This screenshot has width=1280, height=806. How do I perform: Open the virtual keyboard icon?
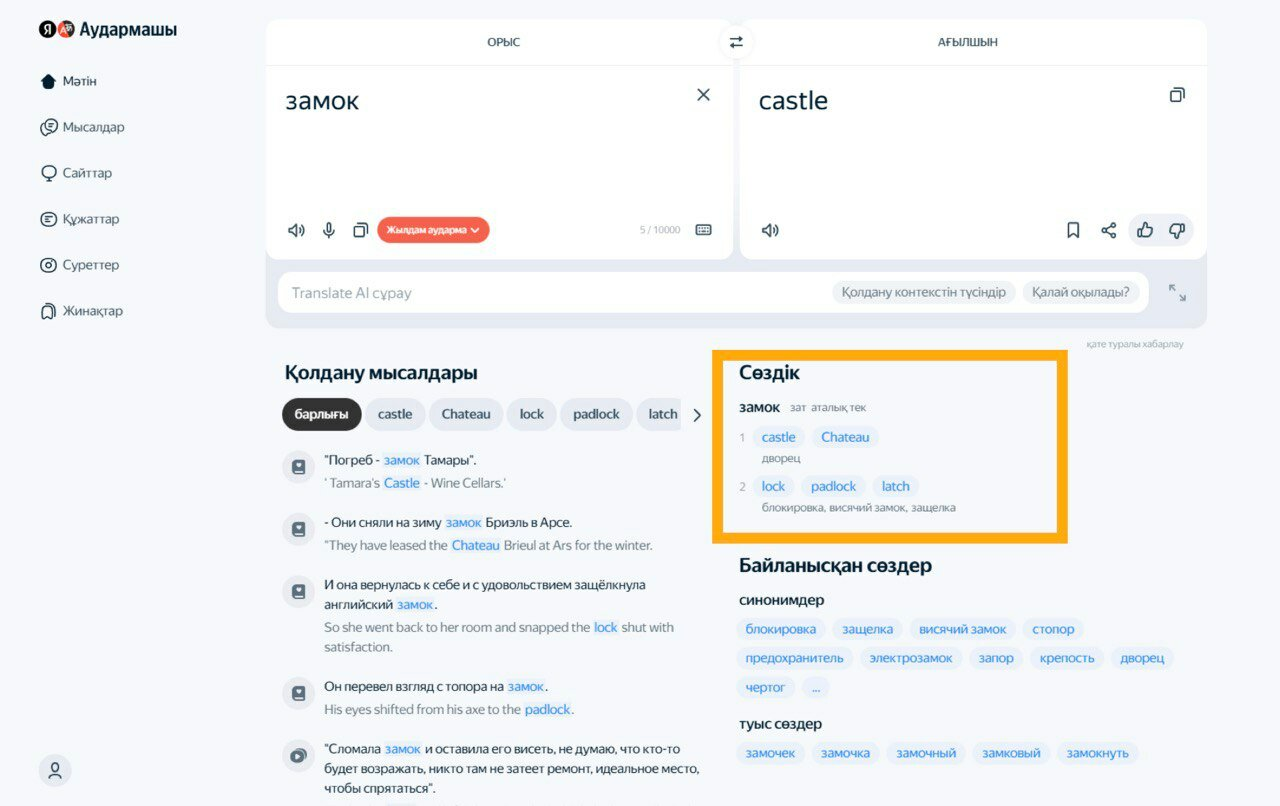[703, 230]
